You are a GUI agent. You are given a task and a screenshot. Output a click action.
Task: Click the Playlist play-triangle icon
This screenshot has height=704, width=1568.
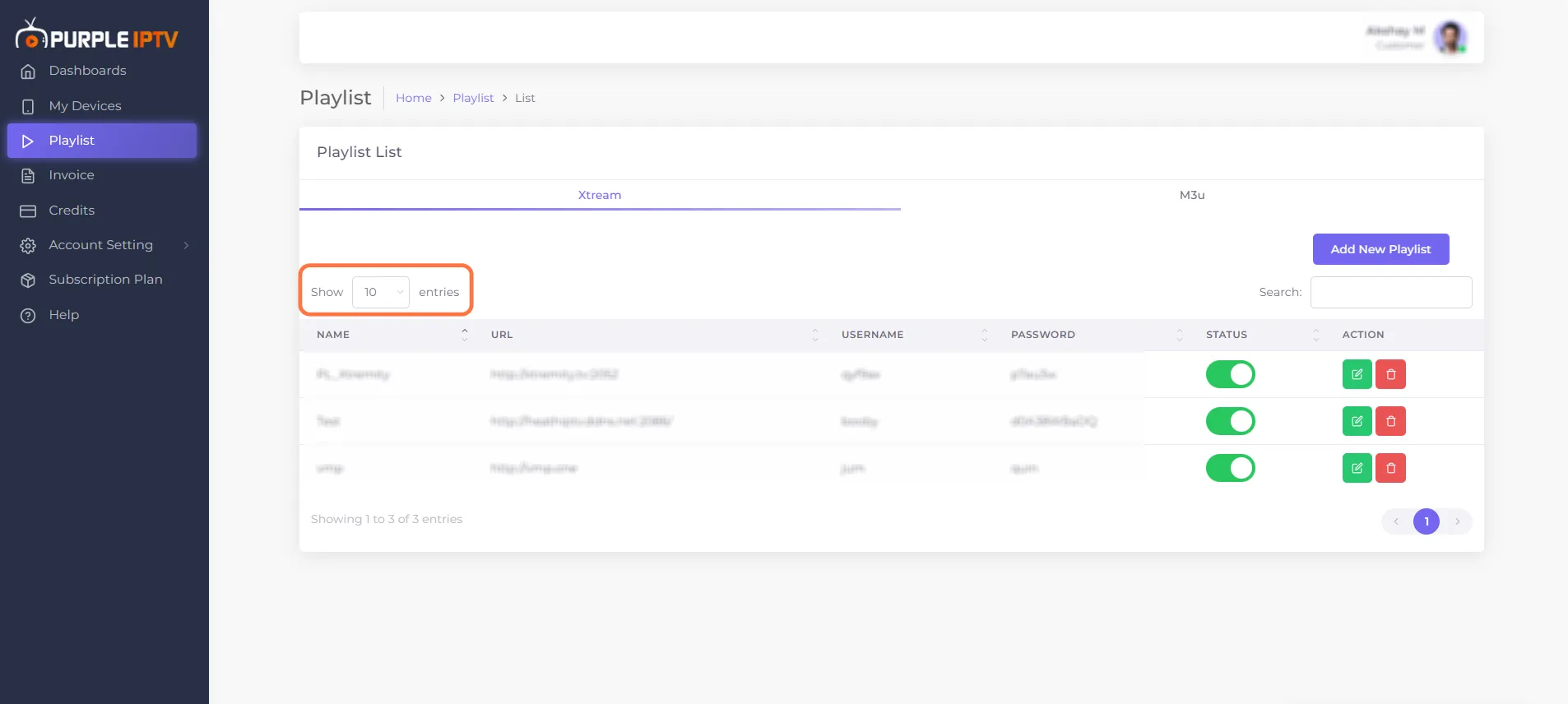(28, 141)
